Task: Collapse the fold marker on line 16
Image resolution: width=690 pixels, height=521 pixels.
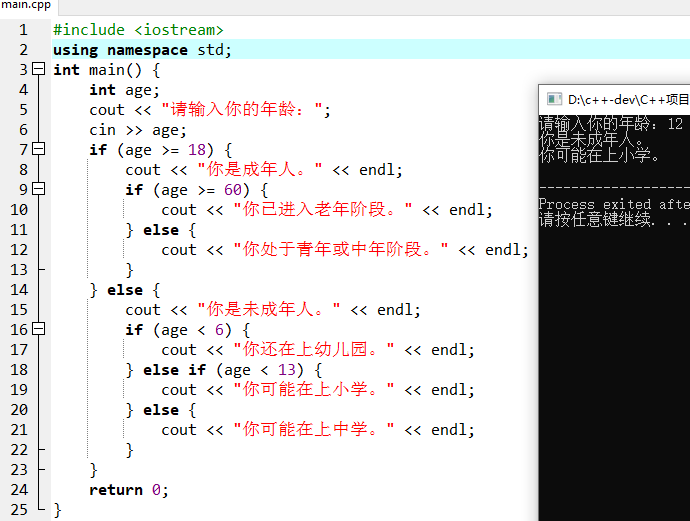Action: coord(39,329)
